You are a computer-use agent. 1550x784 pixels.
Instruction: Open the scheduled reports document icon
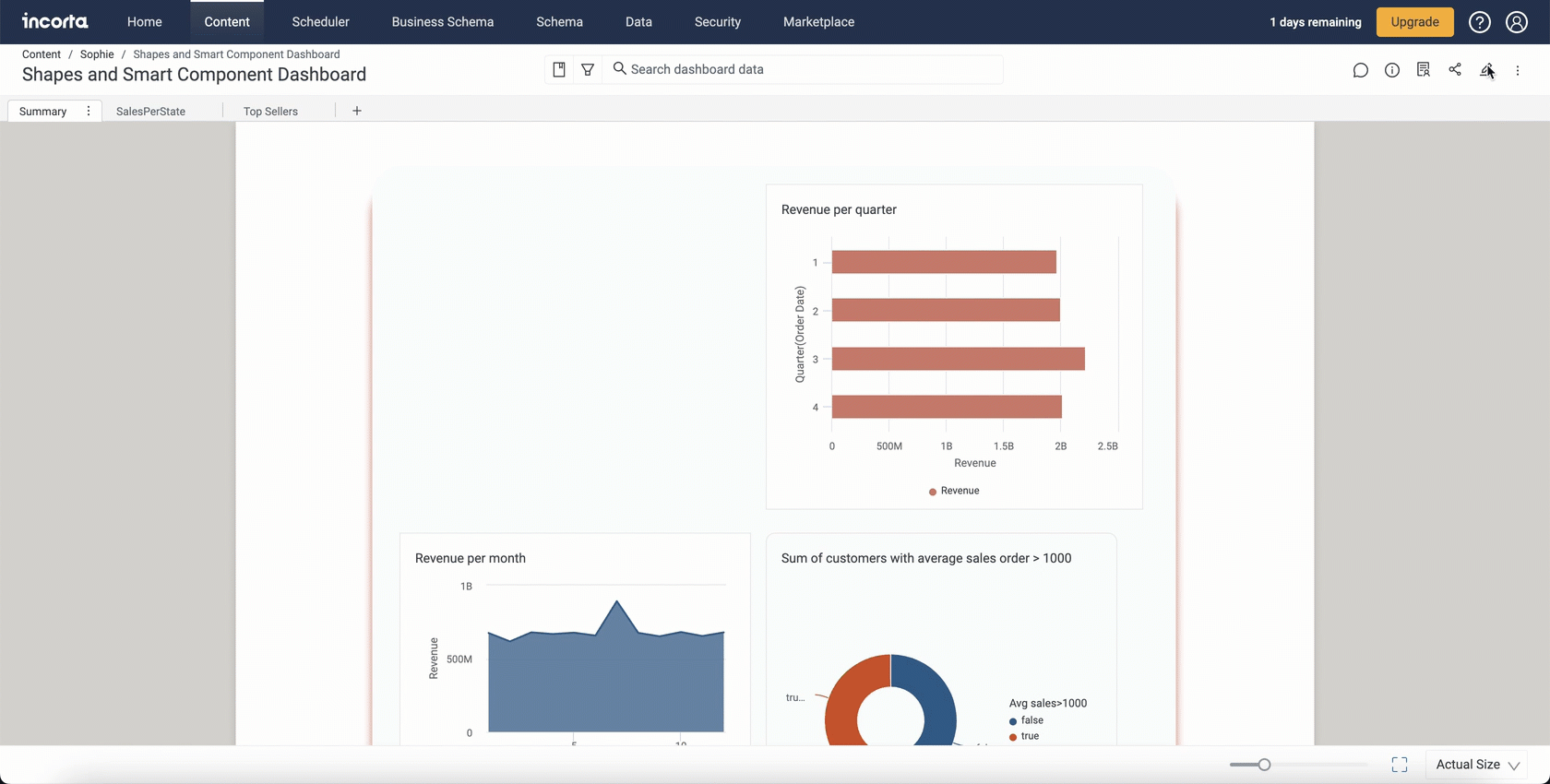pos(1424,70)
